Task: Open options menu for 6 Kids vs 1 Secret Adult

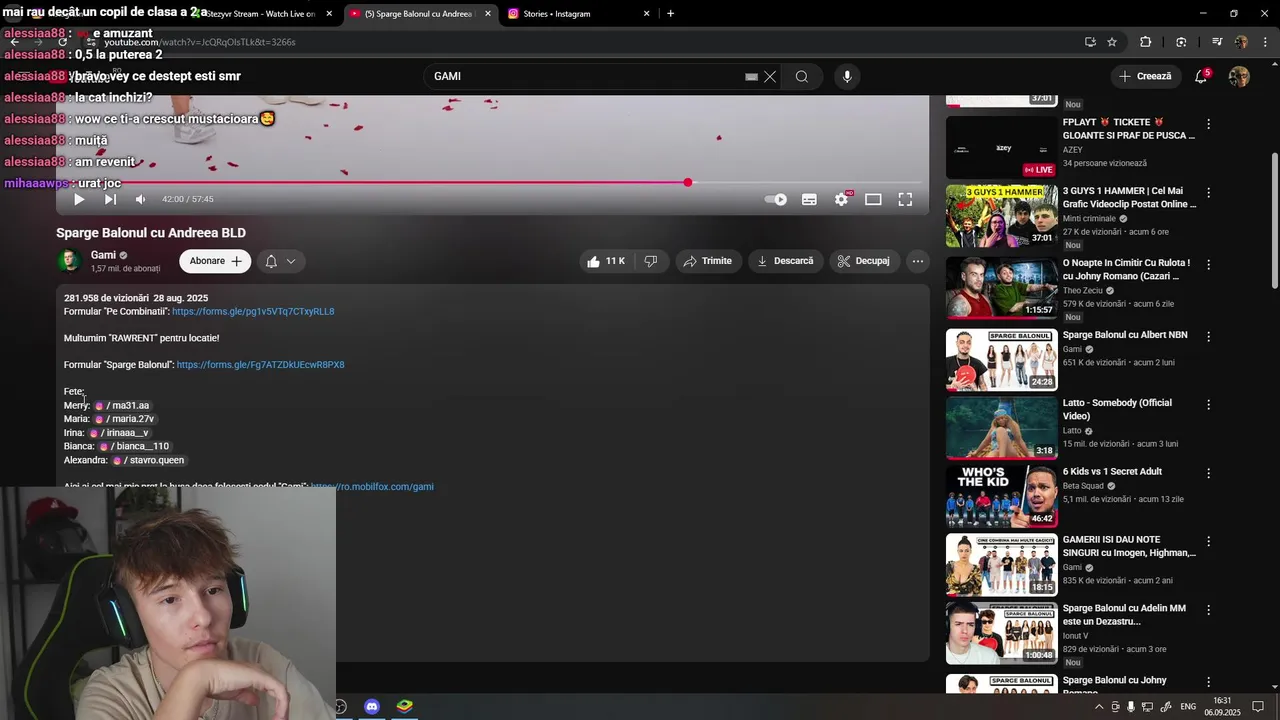Action: tap(1208, 473)
